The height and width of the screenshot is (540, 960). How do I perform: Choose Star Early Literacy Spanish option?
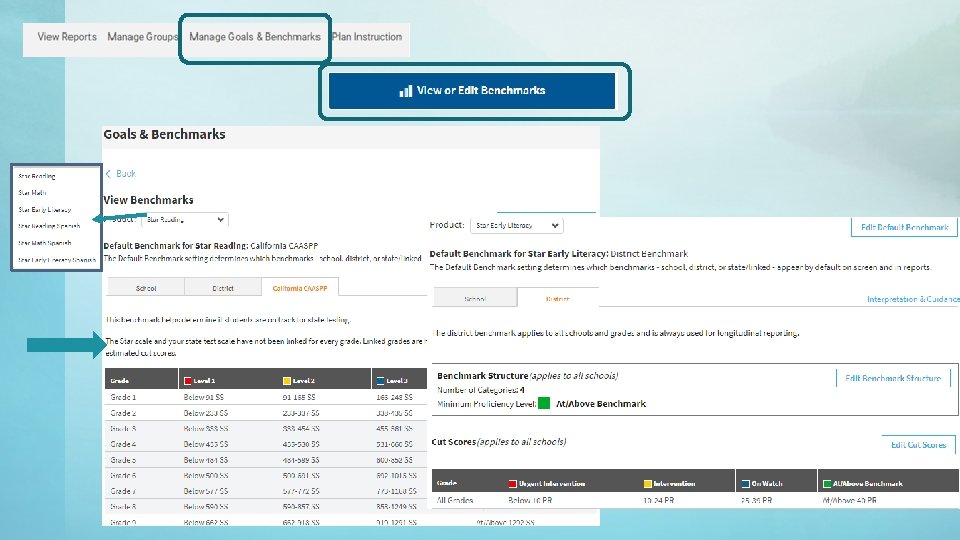click(x=57, y=260)
